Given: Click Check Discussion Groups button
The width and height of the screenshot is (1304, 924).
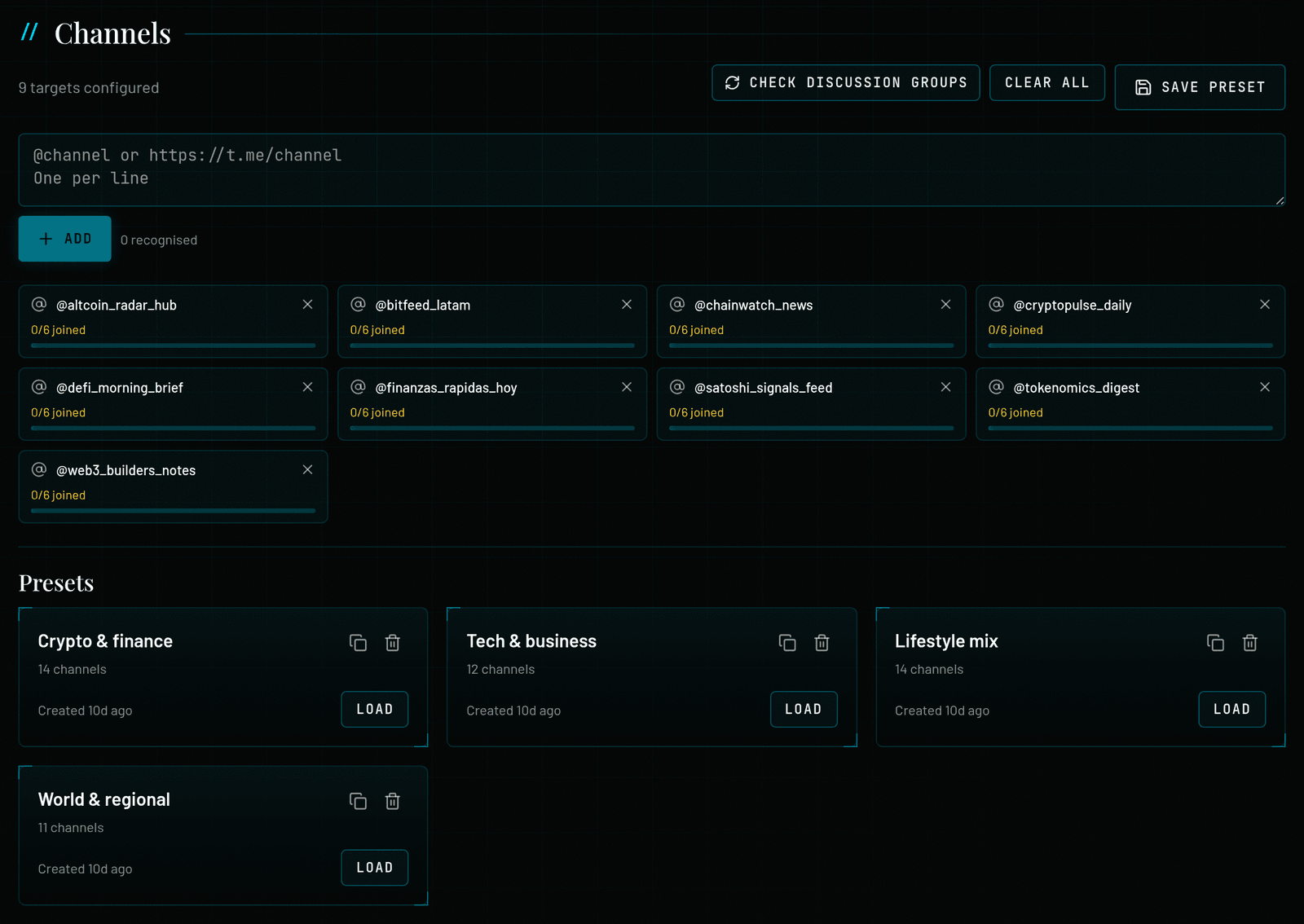Looking at the screenshot, I should (x=846, y=83).
